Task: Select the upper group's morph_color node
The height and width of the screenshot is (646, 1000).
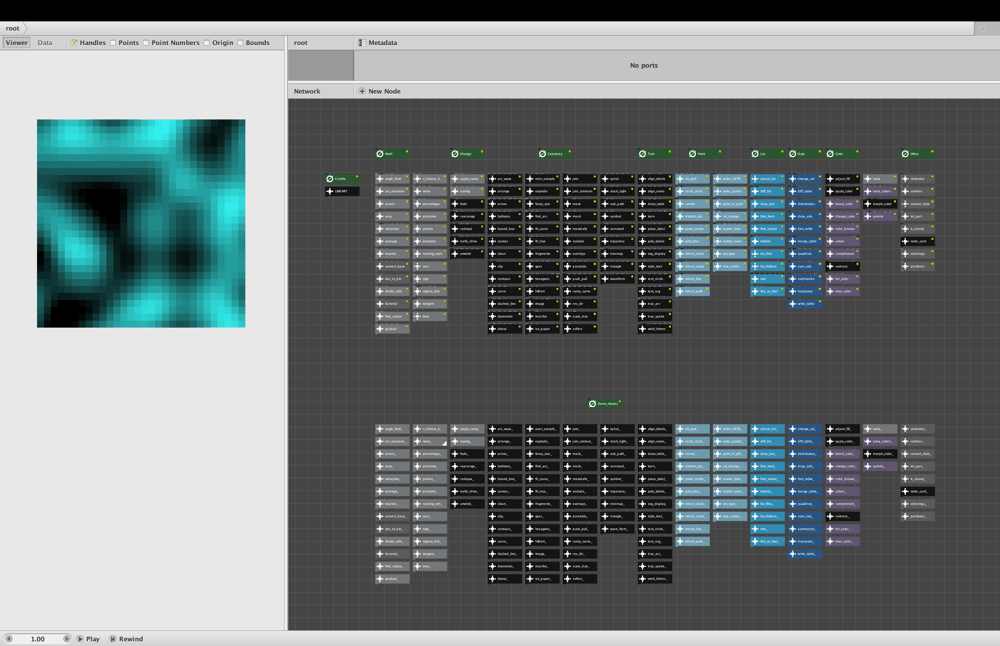Action: 880,203
